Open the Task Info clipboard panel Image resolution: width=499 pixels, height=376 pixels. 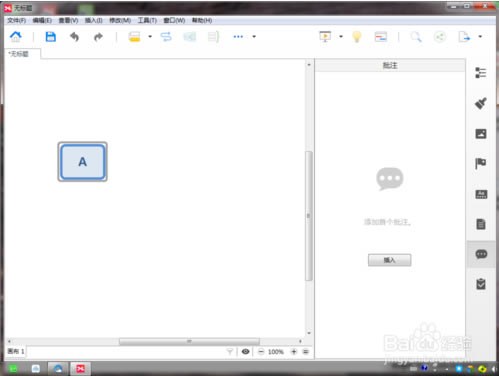tap(481, 284)
